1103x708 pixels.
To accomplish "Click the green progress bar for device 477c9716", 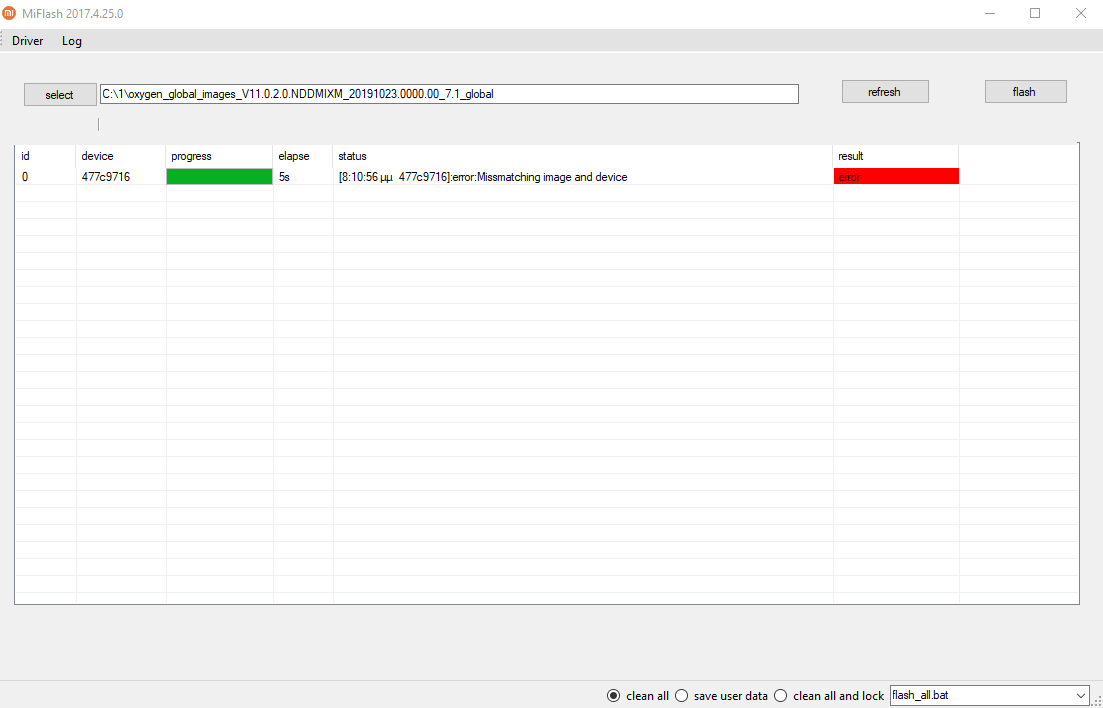I will (x=219, y=177).
